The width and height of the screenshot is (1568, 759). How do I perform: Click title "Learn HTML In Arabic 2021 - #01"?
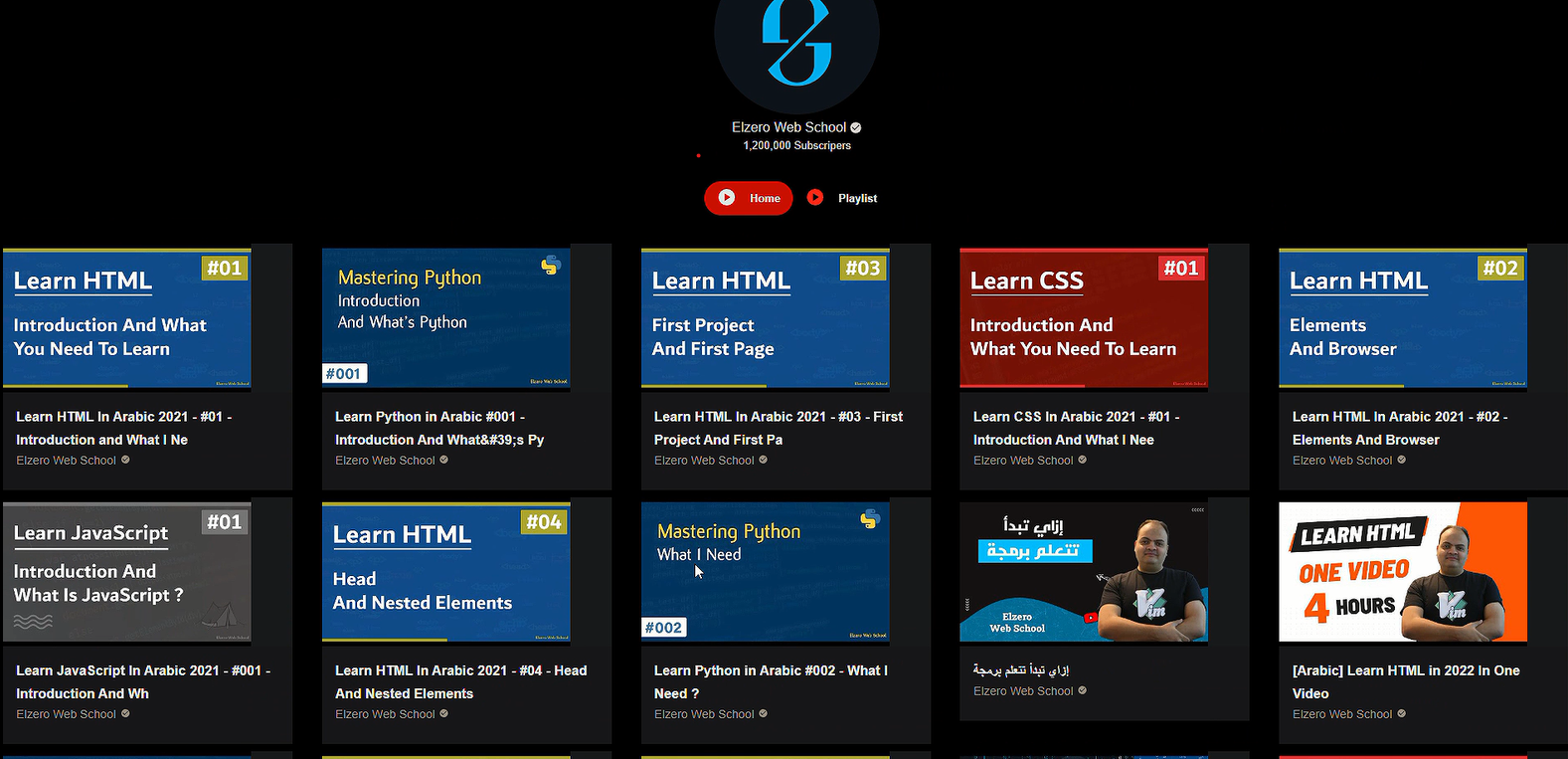pos(124,428)
